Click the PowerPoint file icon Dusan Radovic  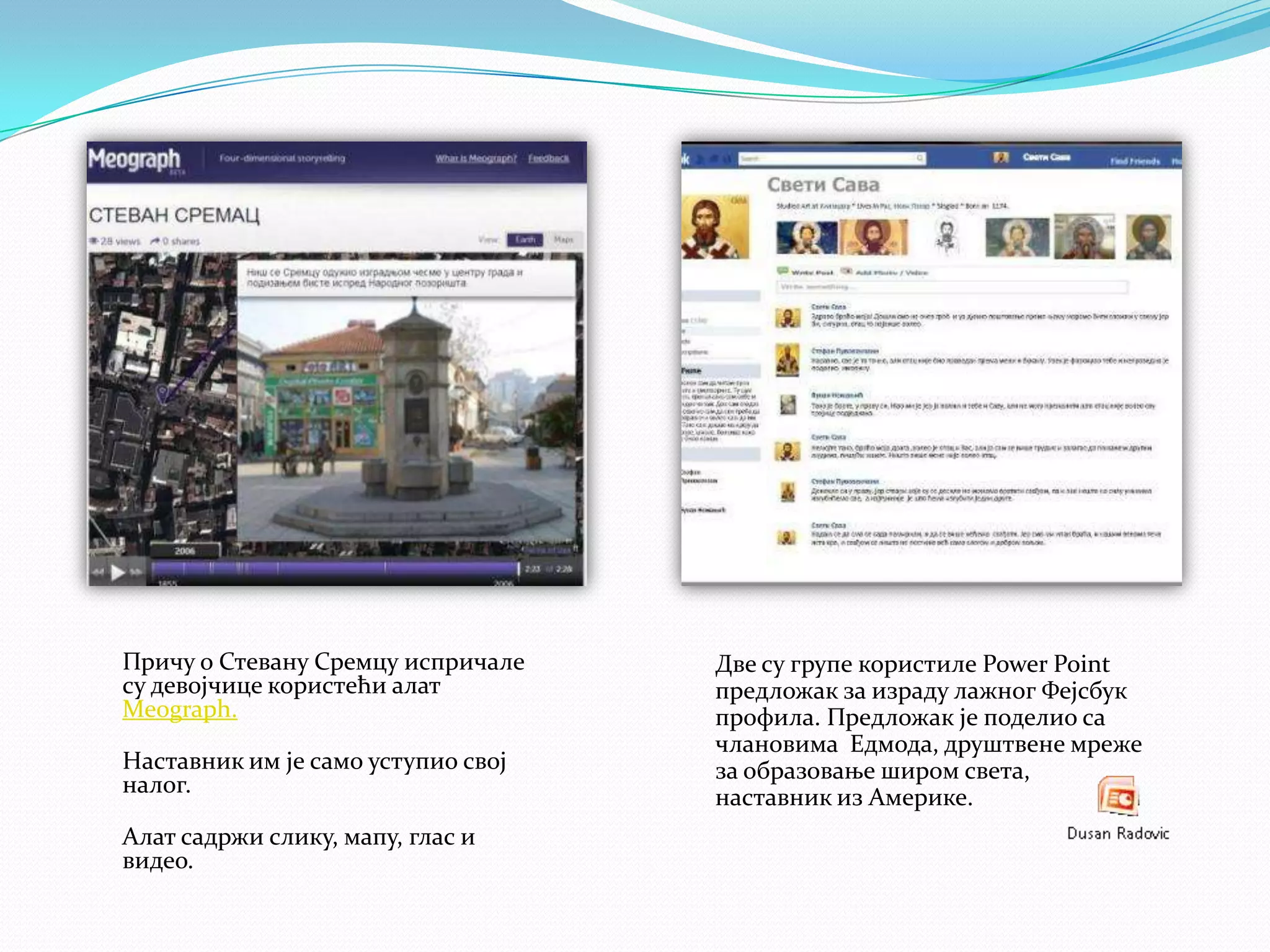1118,796
